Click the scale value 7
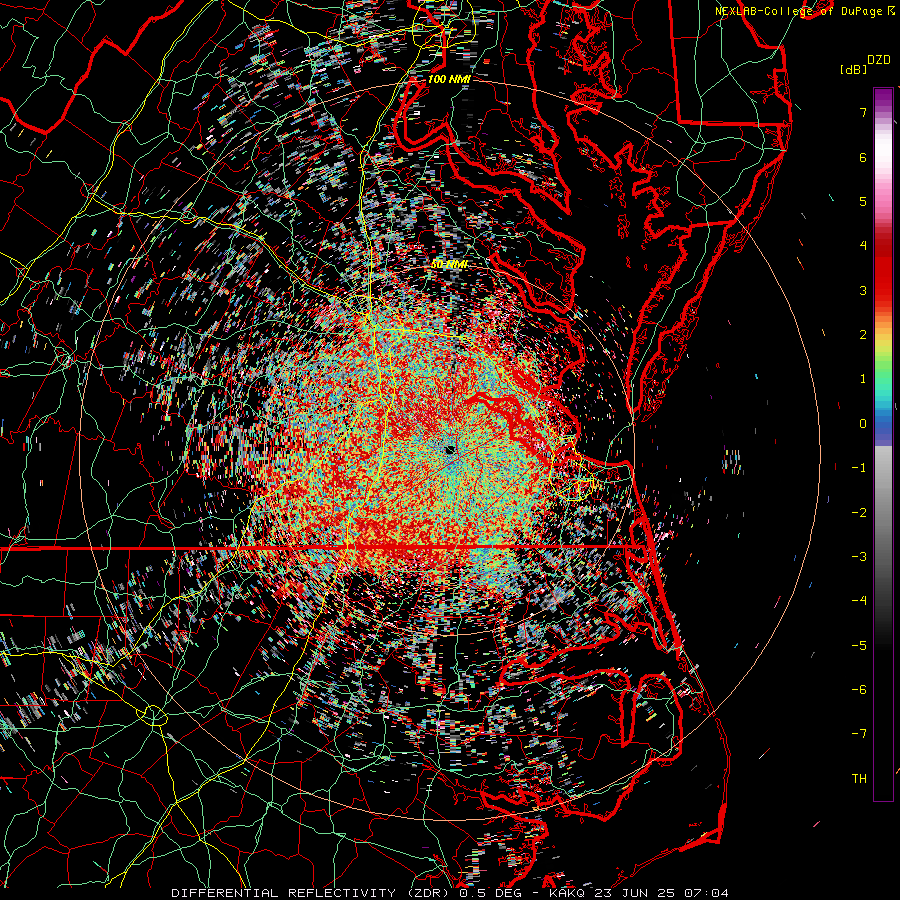Viewport: 900px width, 900px height. [x=863, y=112]
